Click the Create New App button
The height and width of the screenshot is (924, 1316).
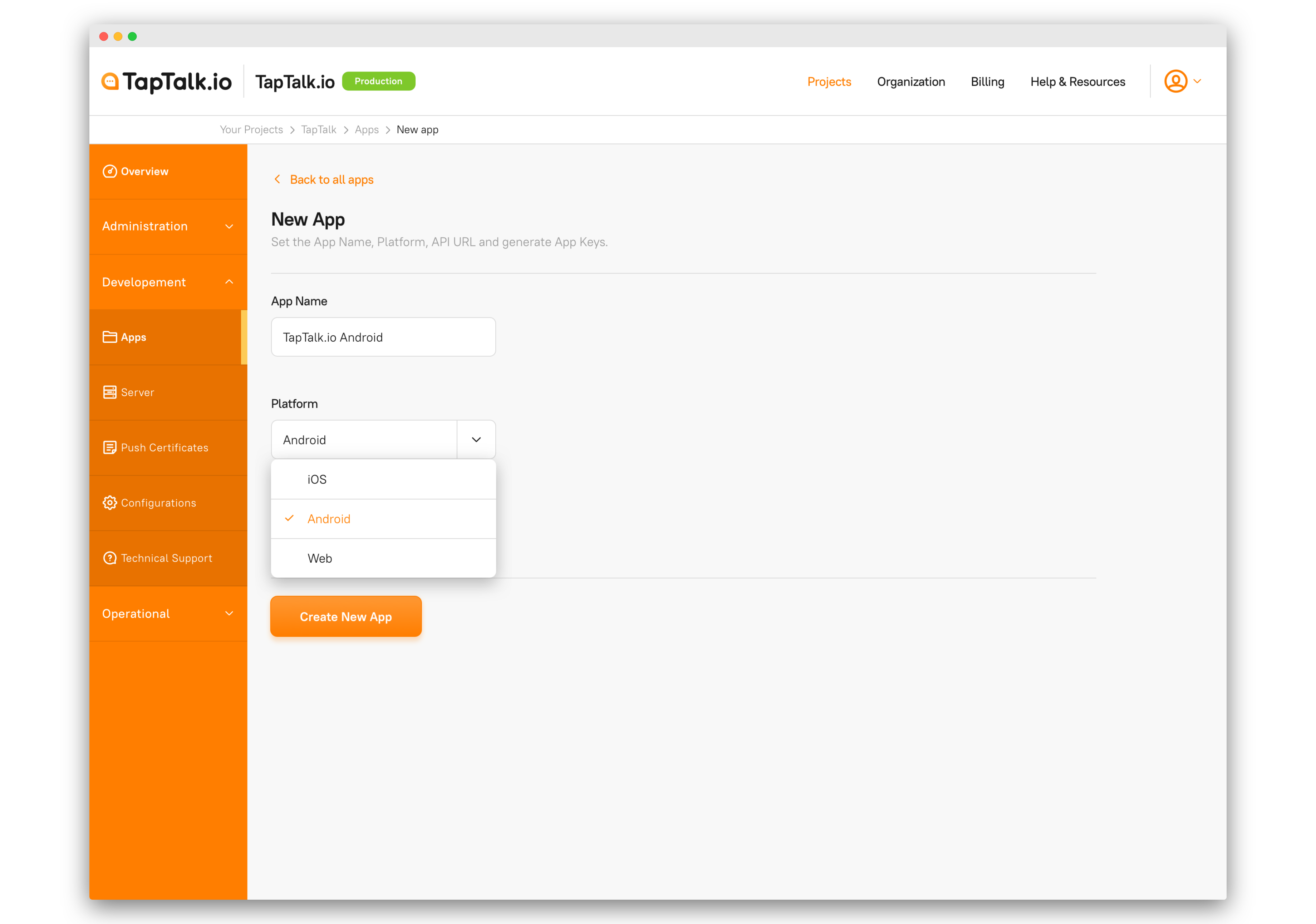[346, 616]
